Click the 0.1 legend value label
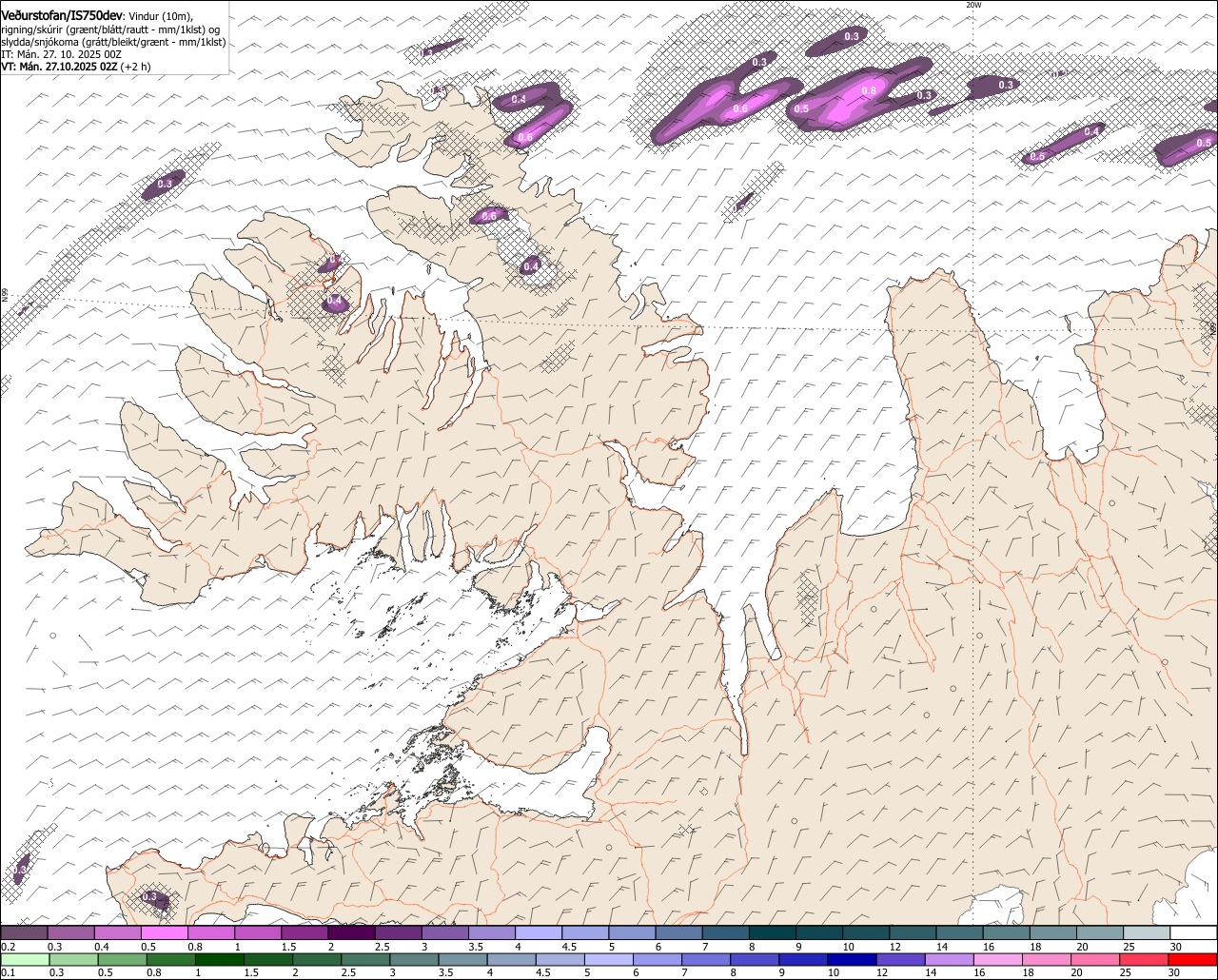This screenshot has height=980, width=1218. [8, 972]
